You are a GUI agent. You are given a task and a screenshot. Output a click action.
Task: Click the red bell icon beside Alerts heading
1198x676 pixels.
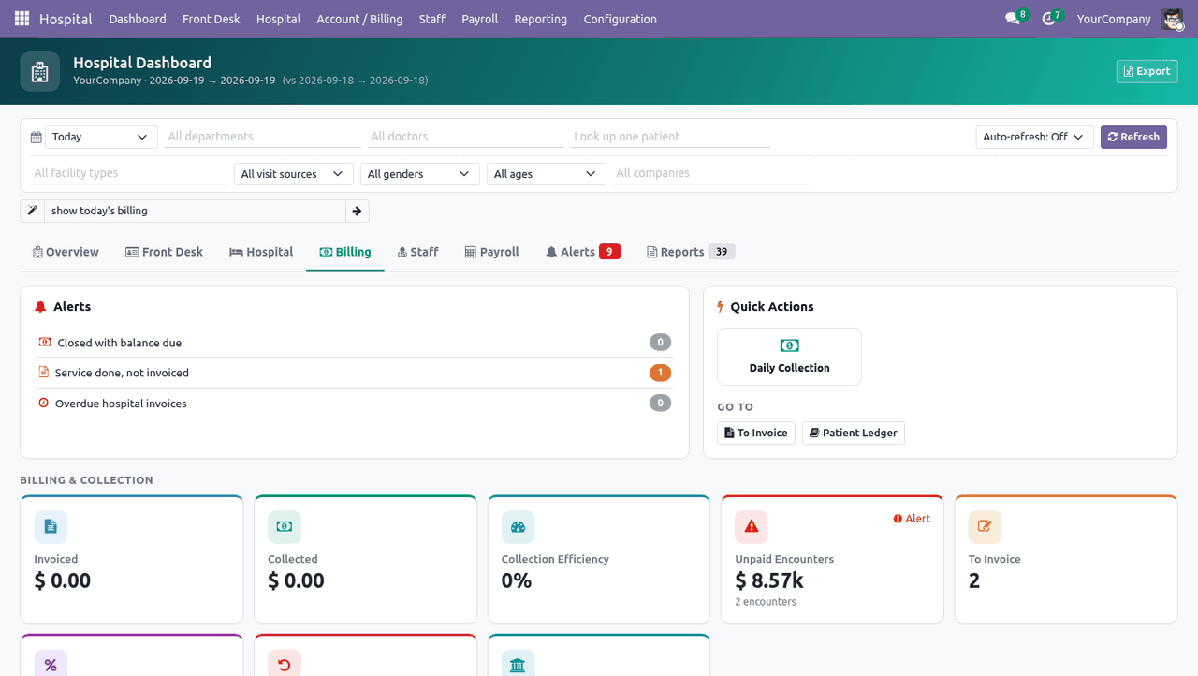click(40, 307)
